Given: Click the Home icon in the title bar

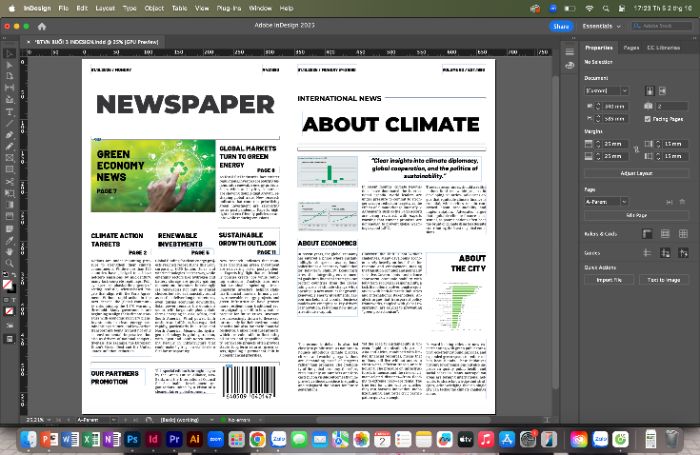Looking at the screenshot, I should [42, 26].
